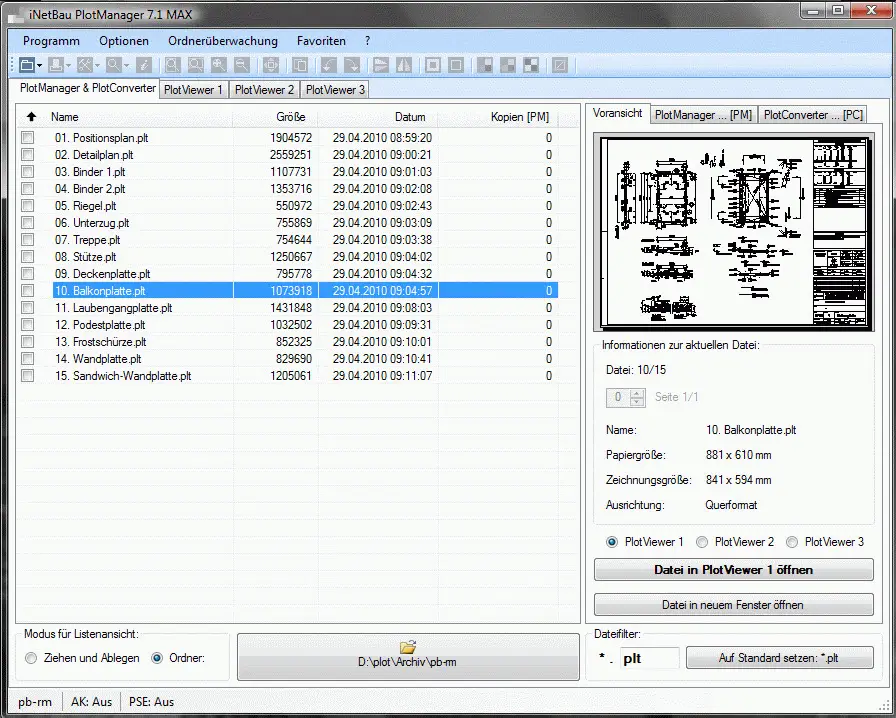Check the box for 15. Sandwich-Wandplatte.plt
Image resolution: width=896 pixels, height=718 pixels.
[27, 376]
